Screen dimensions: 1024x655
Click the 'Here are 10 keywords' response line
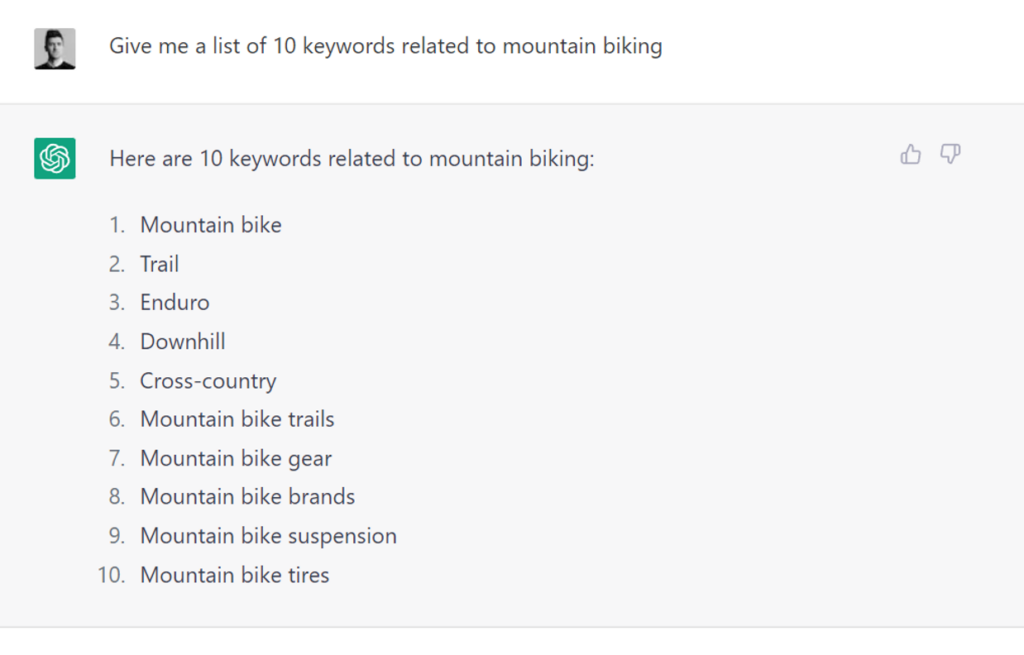pyautogui.click(x=352, y=159)
